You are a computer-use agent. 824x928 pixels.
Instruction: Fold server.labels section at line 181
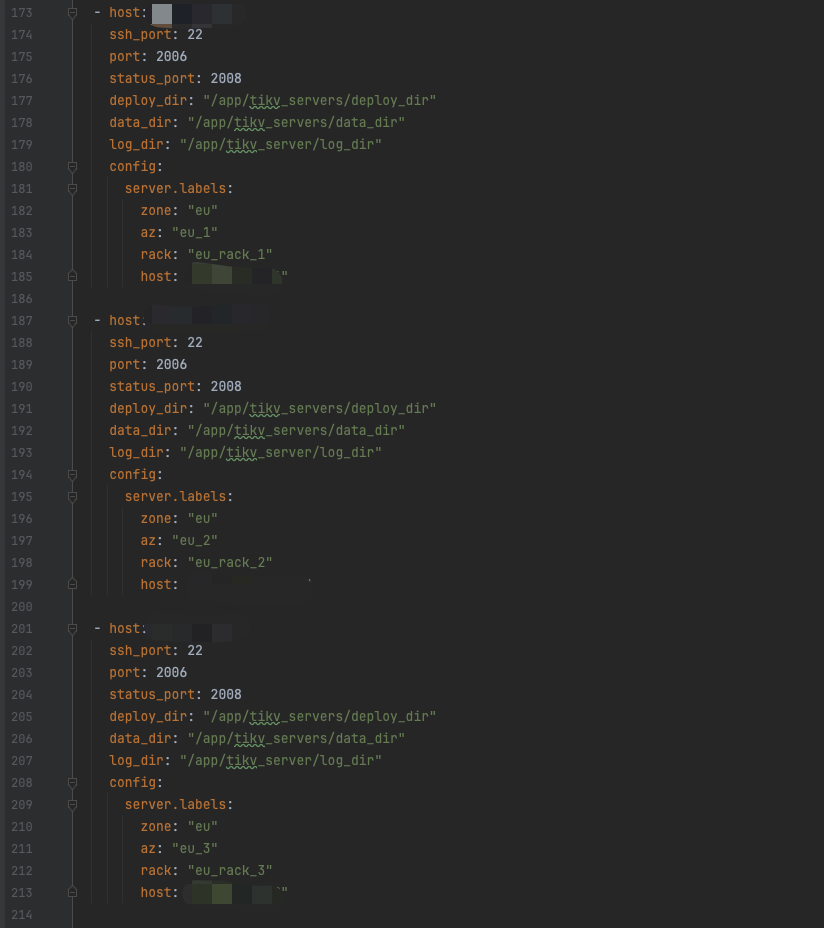click(x=72, y=189)
